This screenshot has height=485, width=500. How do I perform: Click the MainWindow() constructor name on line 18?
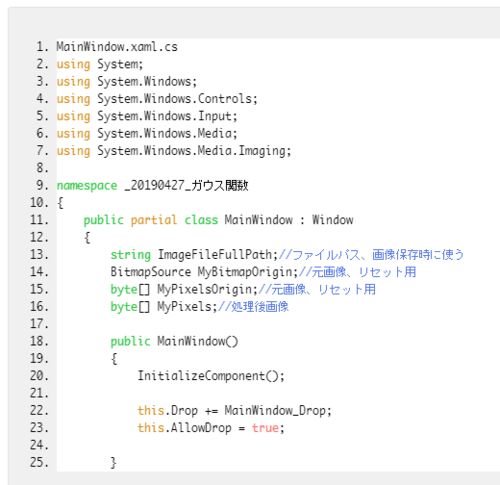(198, 341)
